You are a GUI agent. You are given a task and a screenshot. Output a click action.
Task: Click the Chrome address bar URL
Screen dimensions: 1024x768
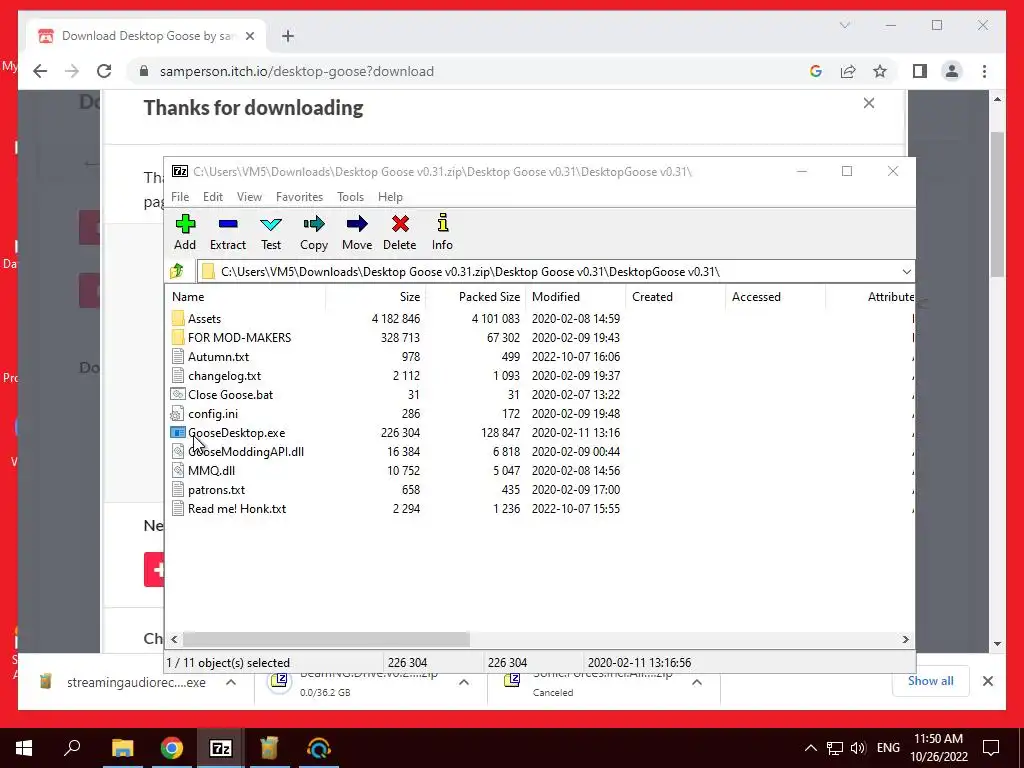(x=296, y=71)
